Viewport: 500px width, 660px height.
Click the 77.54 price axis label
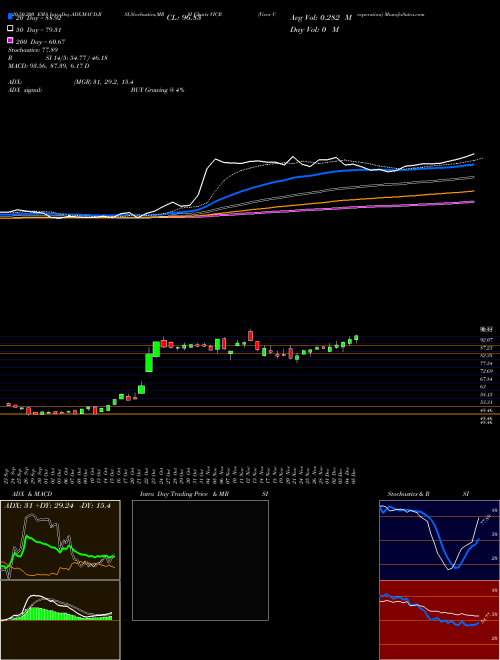click(x=487, y=363)
